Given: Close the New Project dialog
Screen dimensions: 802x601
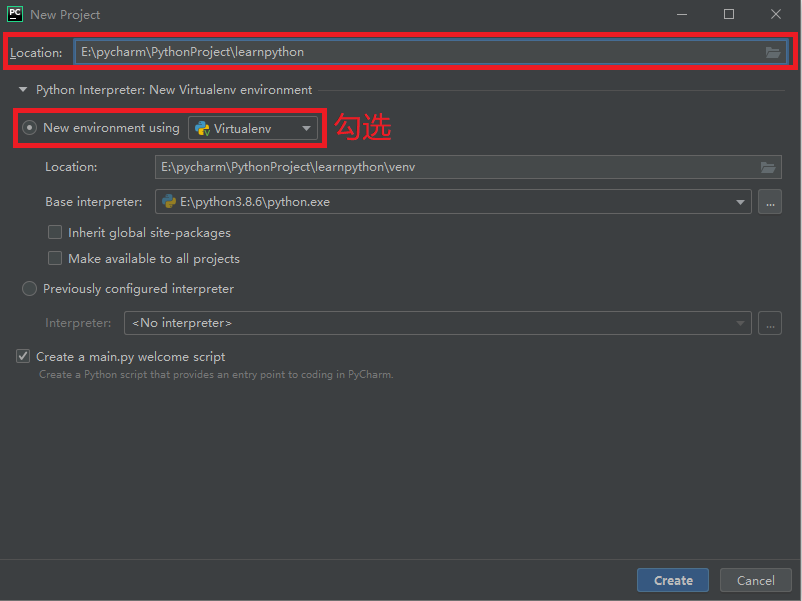Looking at the screenshot, I should click(776, 14).
